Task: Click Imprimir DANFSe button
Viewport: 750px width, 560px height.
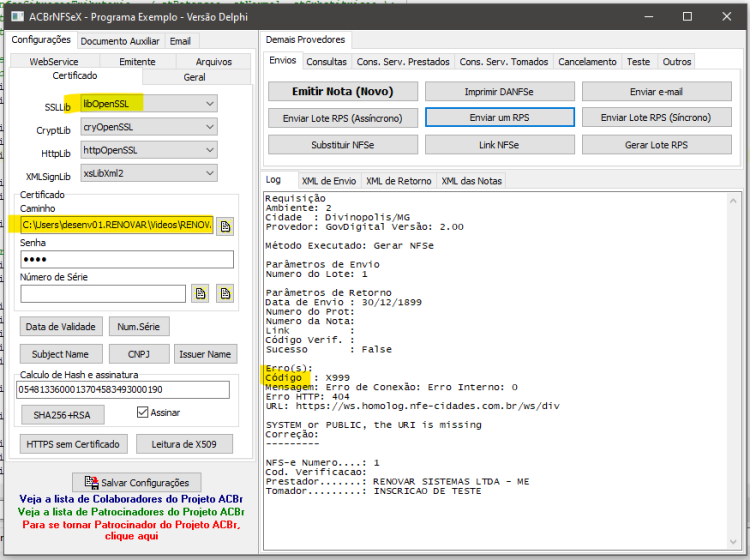Action: click(499, 91)
